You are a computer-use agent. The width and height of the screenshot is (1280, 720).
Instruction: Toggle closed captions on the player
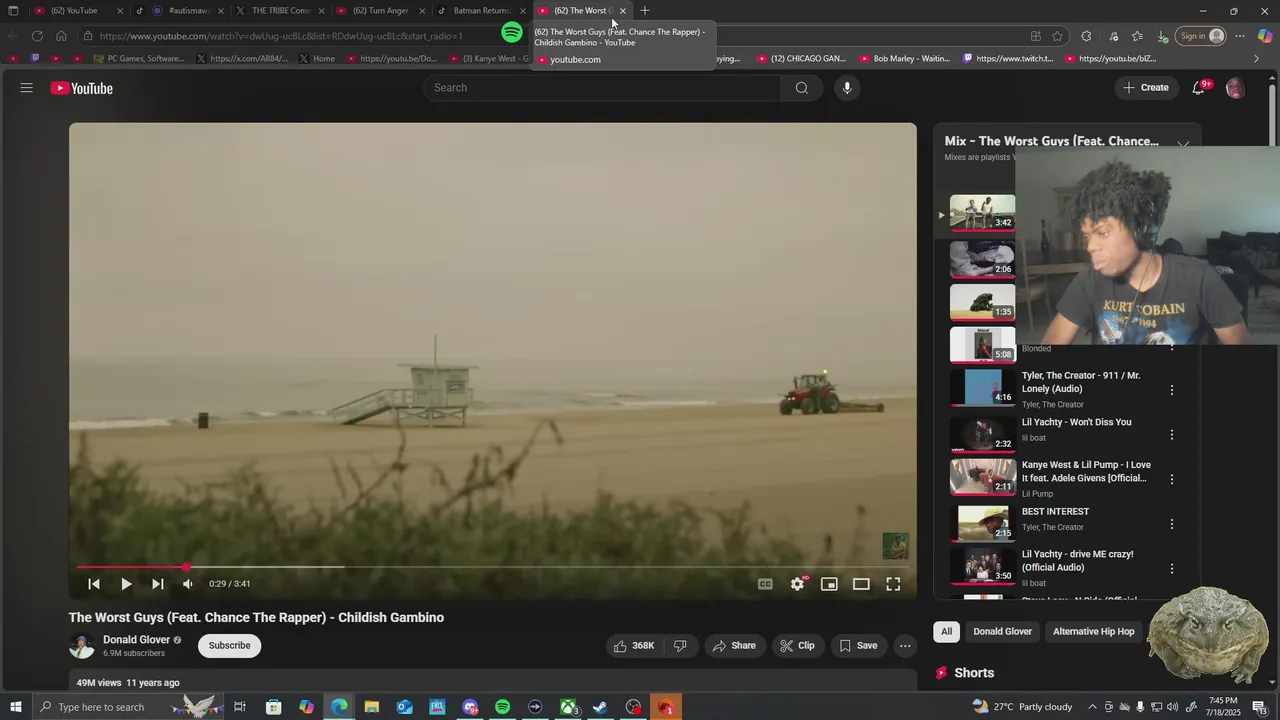coord(765,584)
